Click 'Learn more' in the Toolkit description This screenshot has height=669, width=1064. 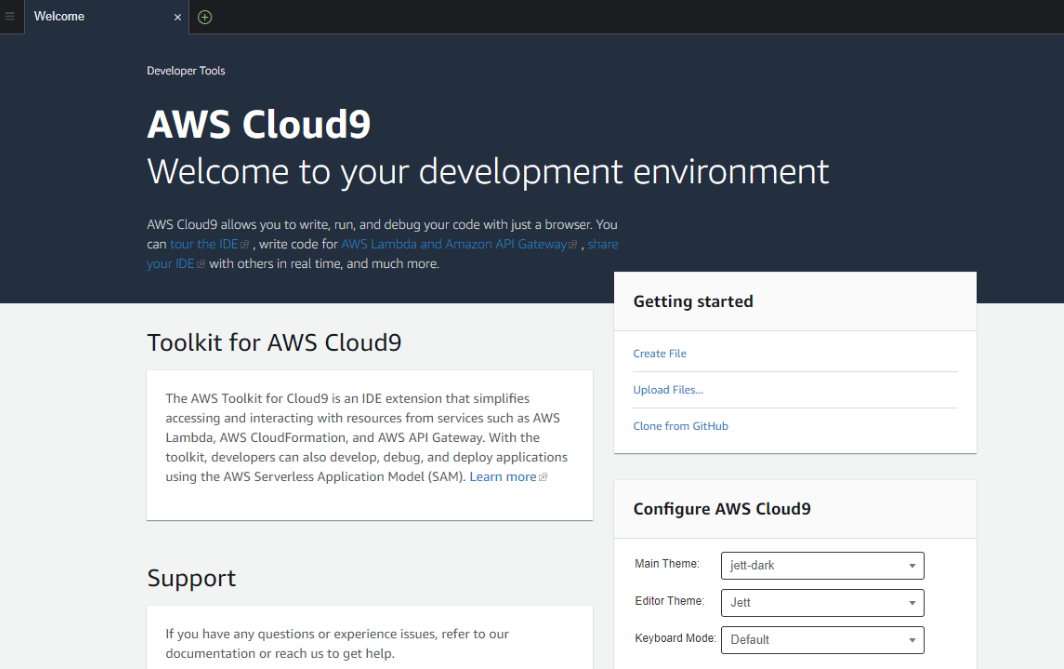pos(503,477)
